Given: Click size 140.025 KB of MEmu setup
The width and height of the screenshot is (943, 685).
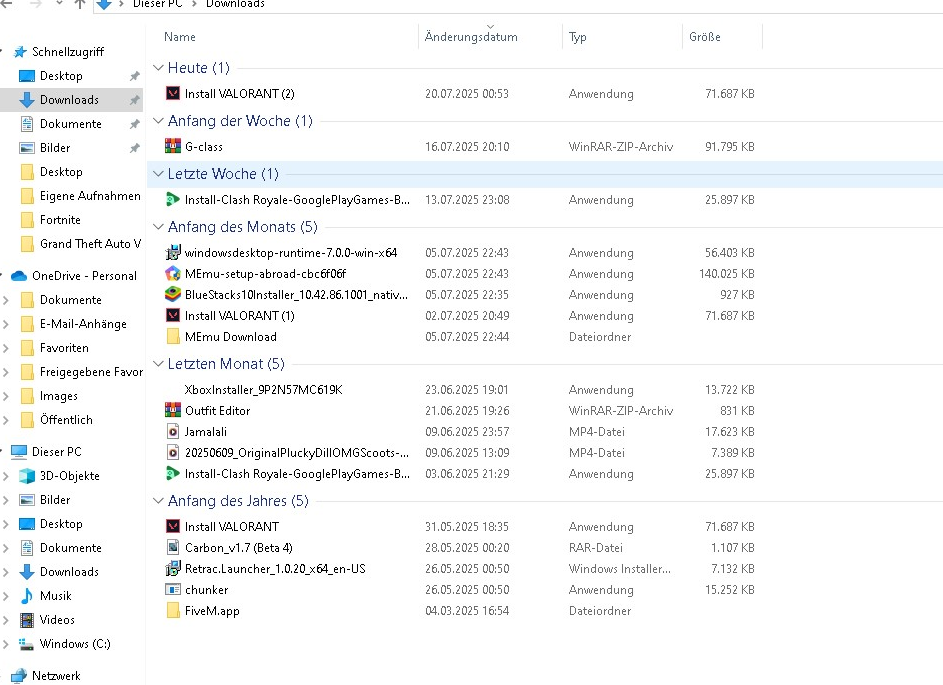Looking at the screenshot, I should [x=726, y=273].
